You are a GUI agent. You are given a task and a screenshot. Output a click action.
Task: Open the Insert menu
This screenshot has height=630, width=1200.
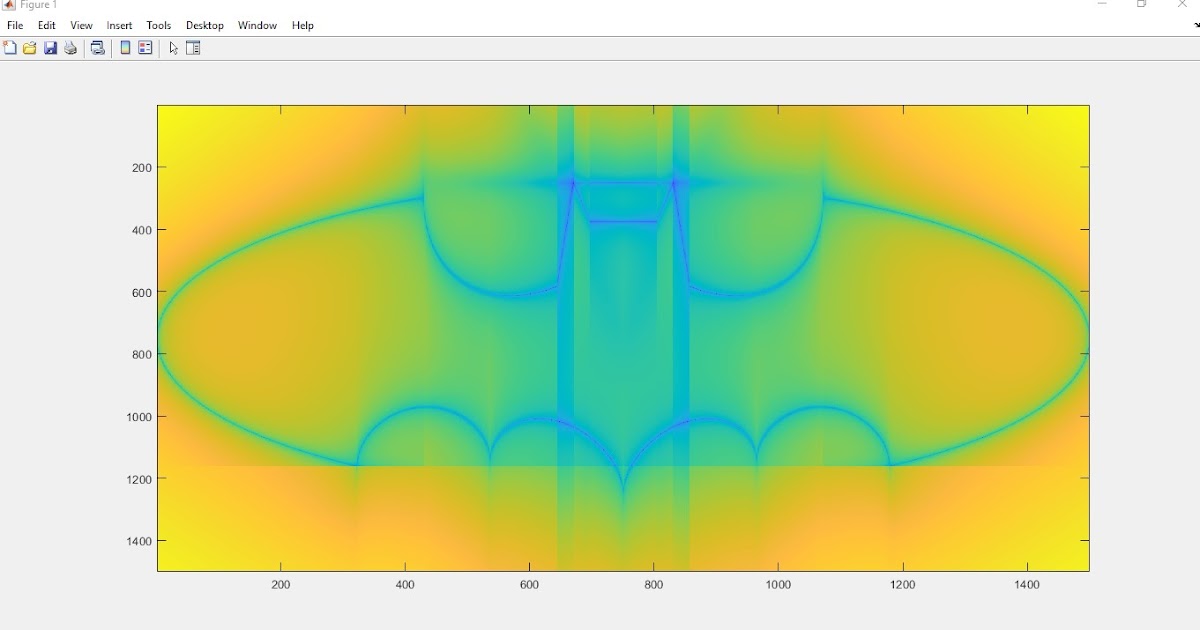[x=119, y=25]
